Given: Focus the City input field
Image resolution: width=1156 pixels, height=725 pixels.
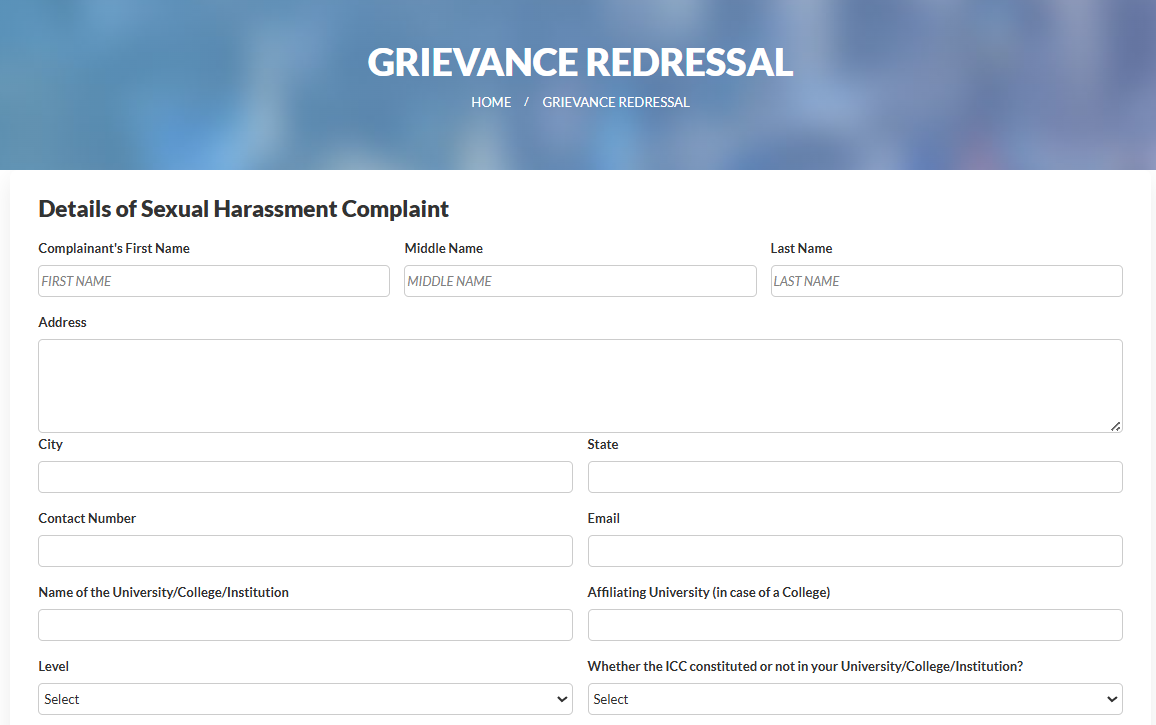Looking at the screenshot, I should point(305,477).
